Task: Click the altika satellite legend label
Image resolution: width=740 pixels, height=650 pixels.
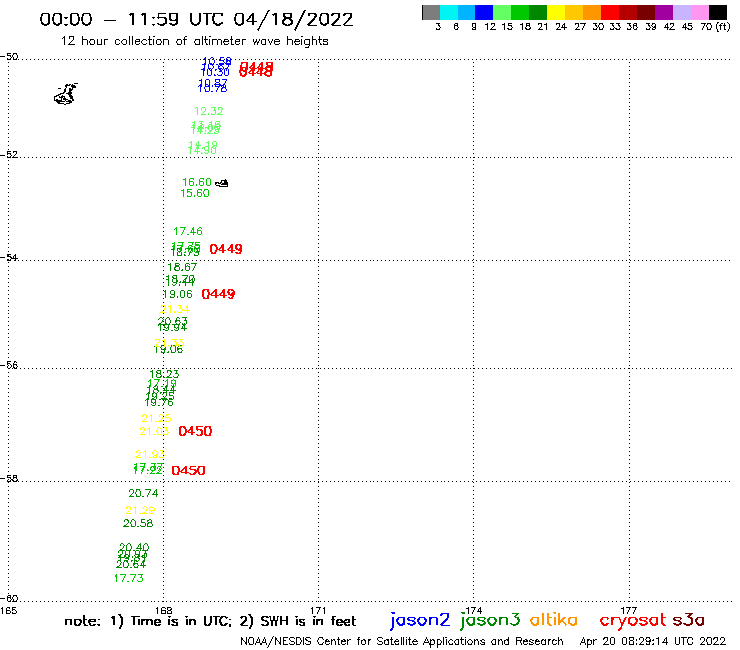Action: [x=553, y=619]
